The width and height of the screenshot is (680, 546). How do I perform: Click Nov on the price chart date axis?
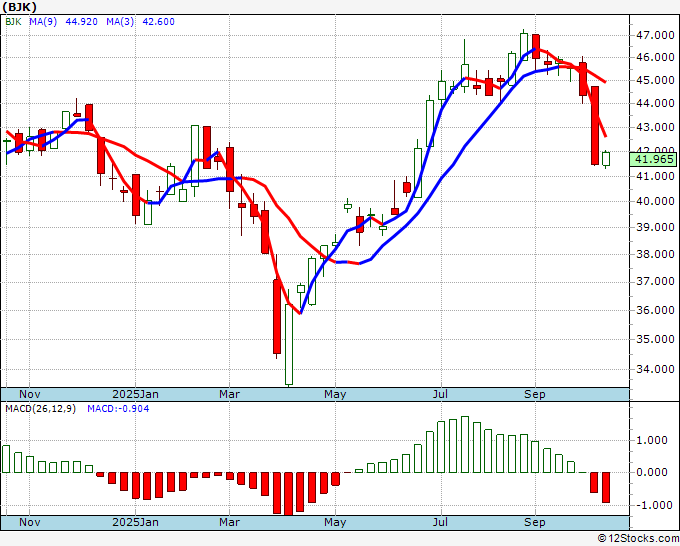coord(29,394)
